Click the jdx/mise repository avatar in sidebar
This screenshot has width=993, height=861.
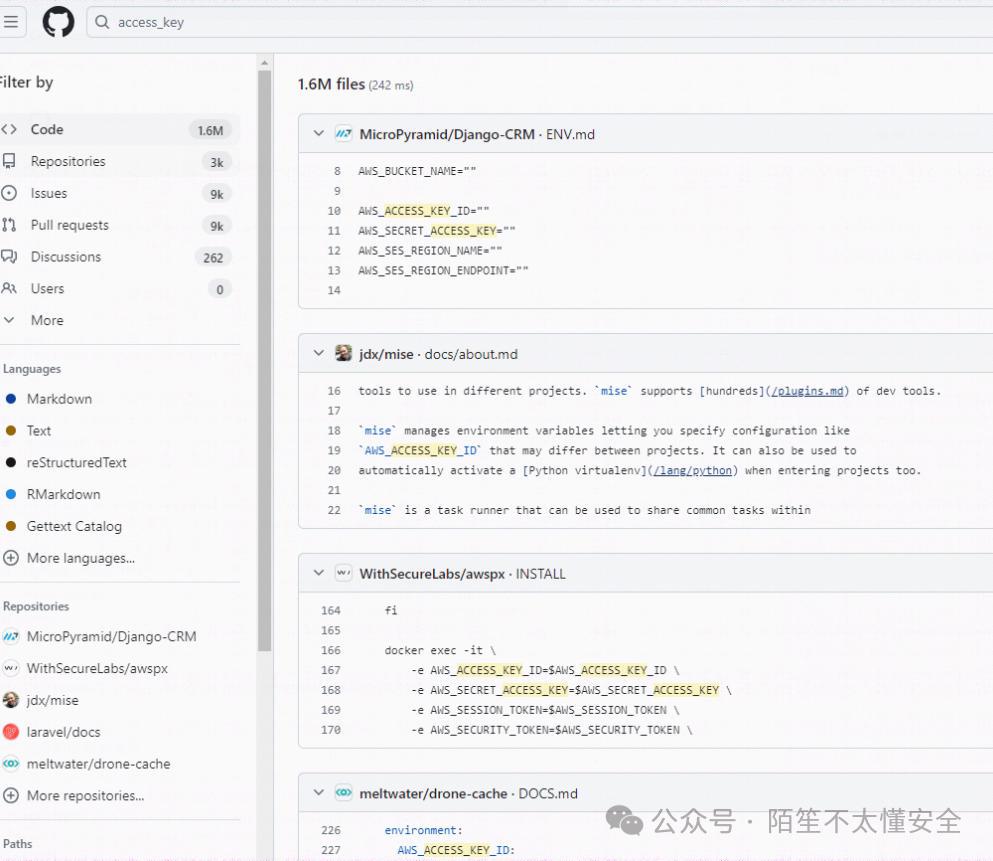click(x=11, y=700)
